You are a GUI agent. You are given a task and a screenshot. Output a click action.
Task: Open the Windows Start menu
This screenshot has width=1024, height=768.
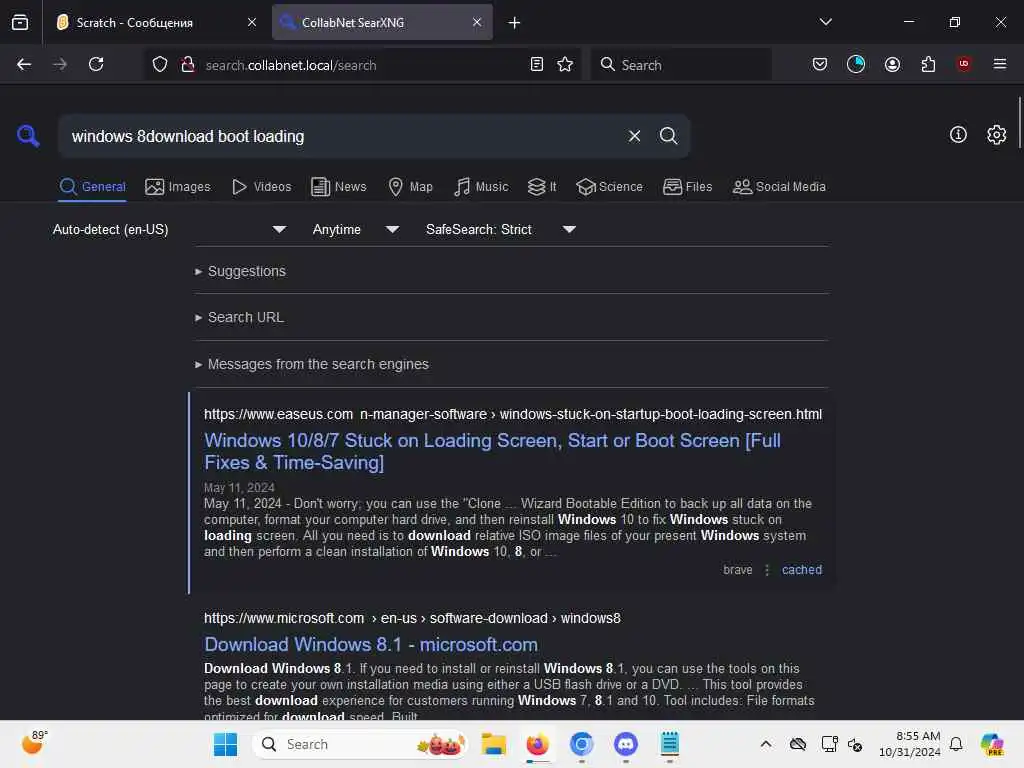point(226,744)
